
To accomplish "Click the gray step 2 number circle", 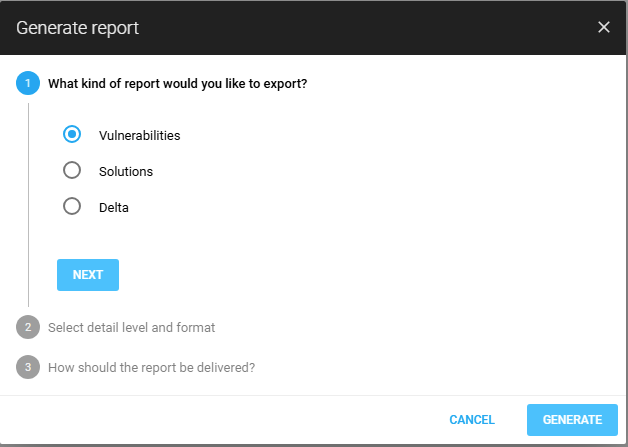I will click(x=28, y=327).
